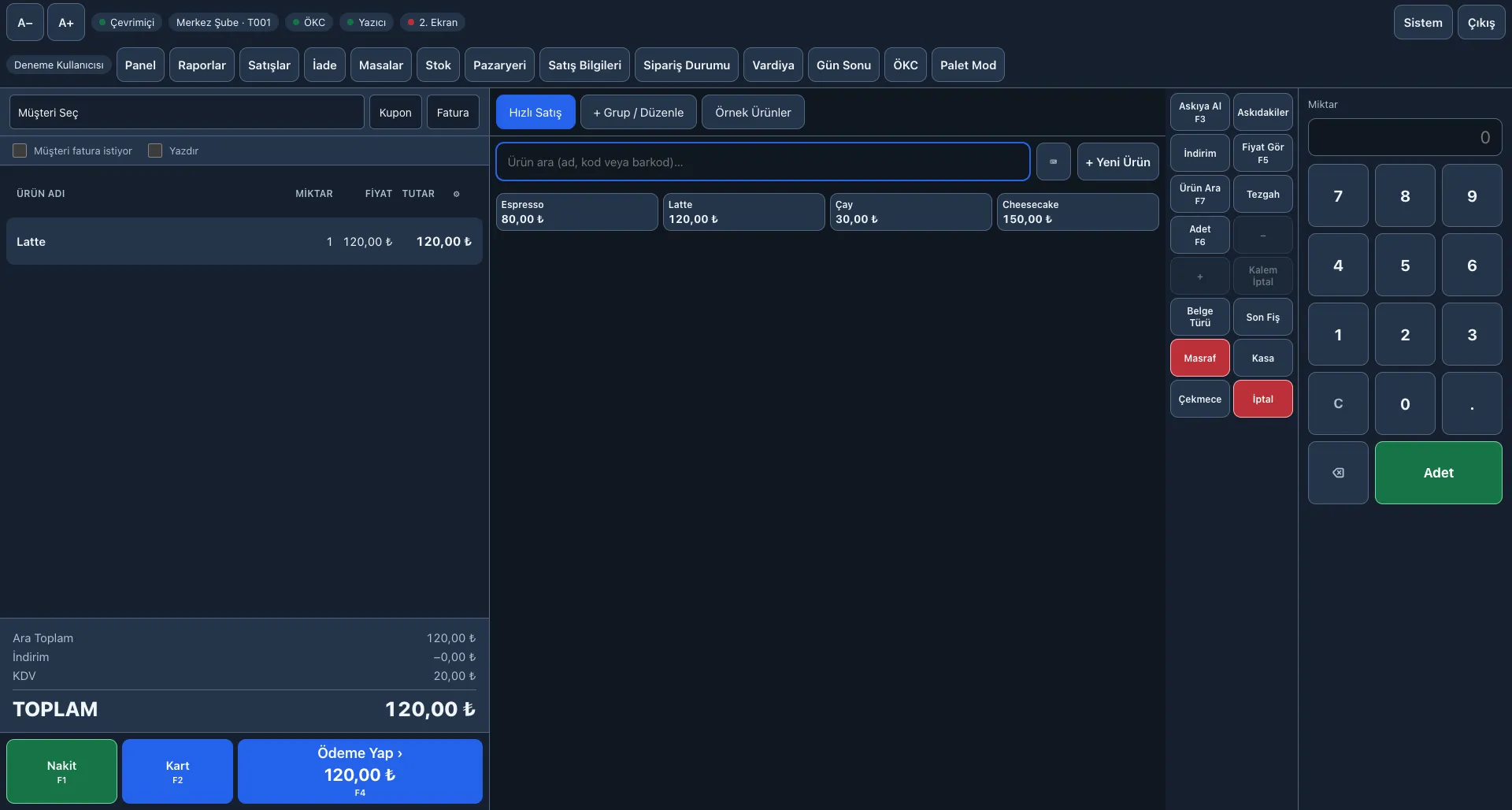1512x810 pixels.
Task: Open Gün Sonu menu item
Action: [843, 65]
